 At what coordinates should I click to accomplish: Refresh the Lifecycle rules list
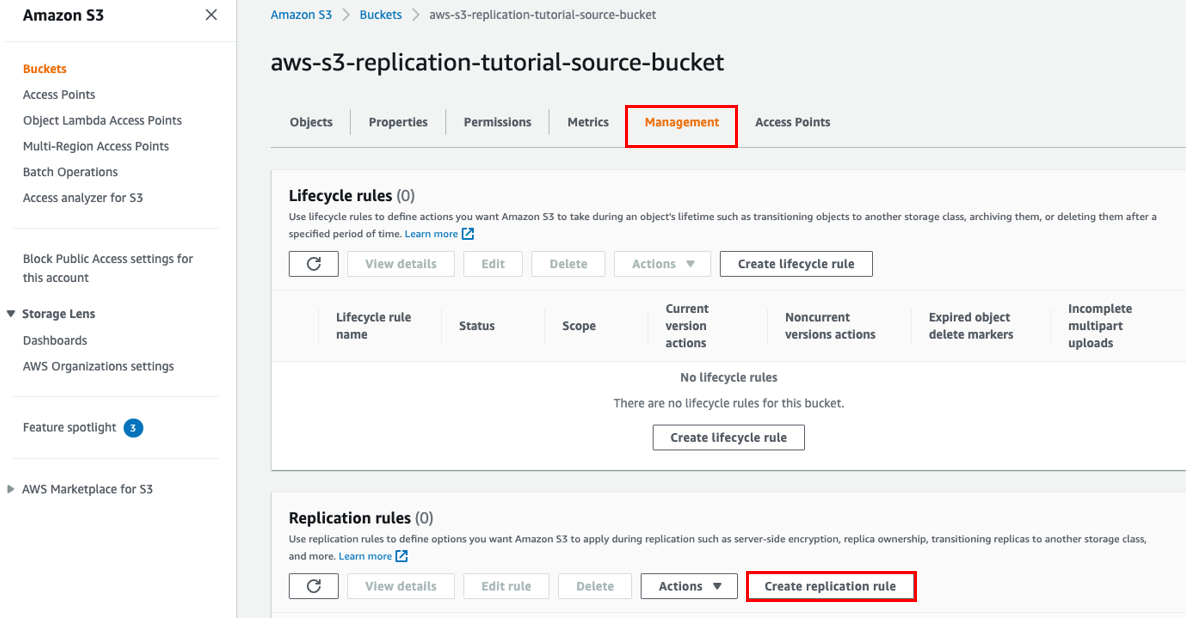pos(314,264)
